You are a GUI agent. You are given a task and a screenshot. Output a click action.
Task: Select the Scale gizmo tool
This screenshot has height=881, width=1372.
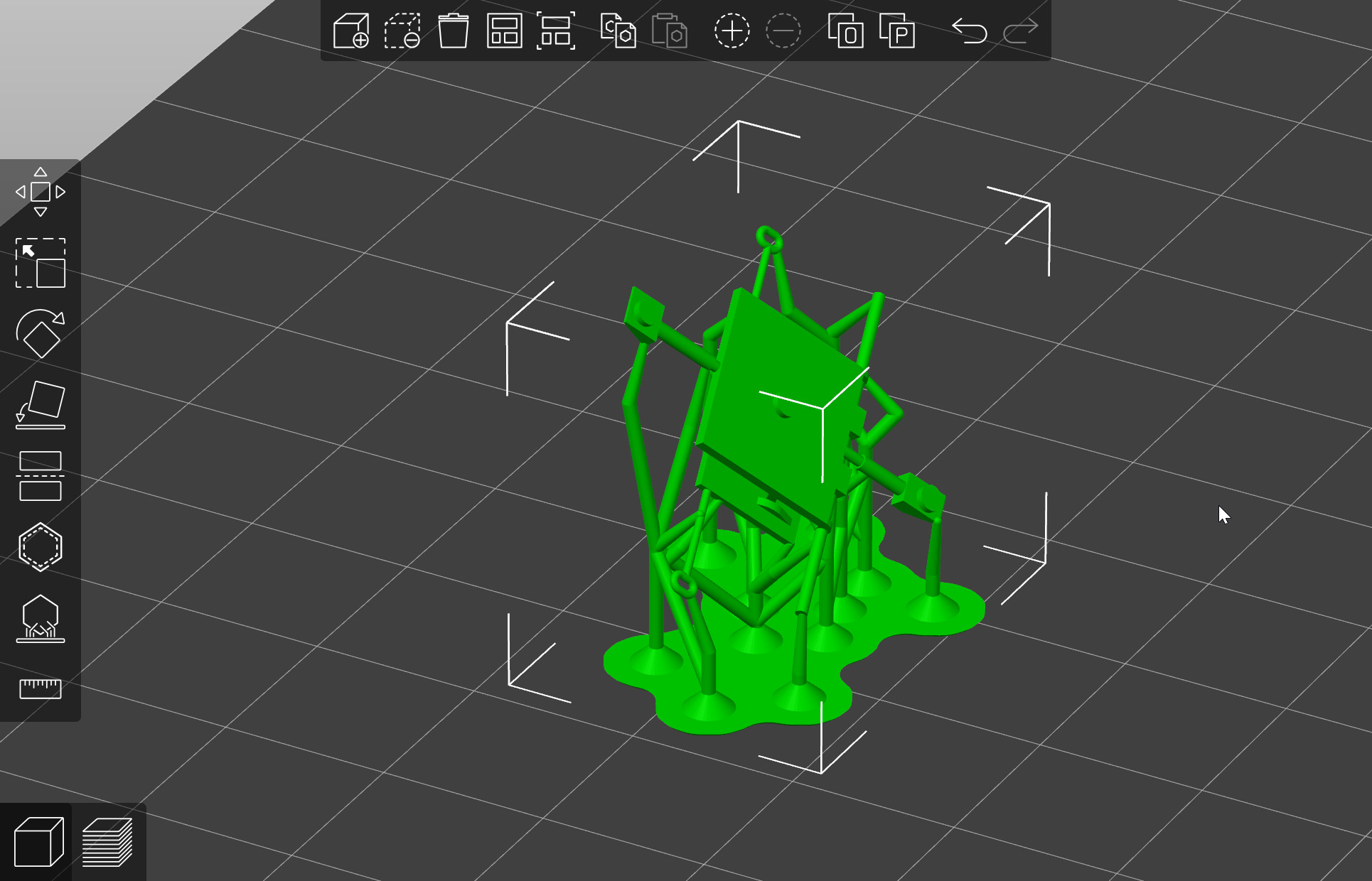[x=41, y=263]
